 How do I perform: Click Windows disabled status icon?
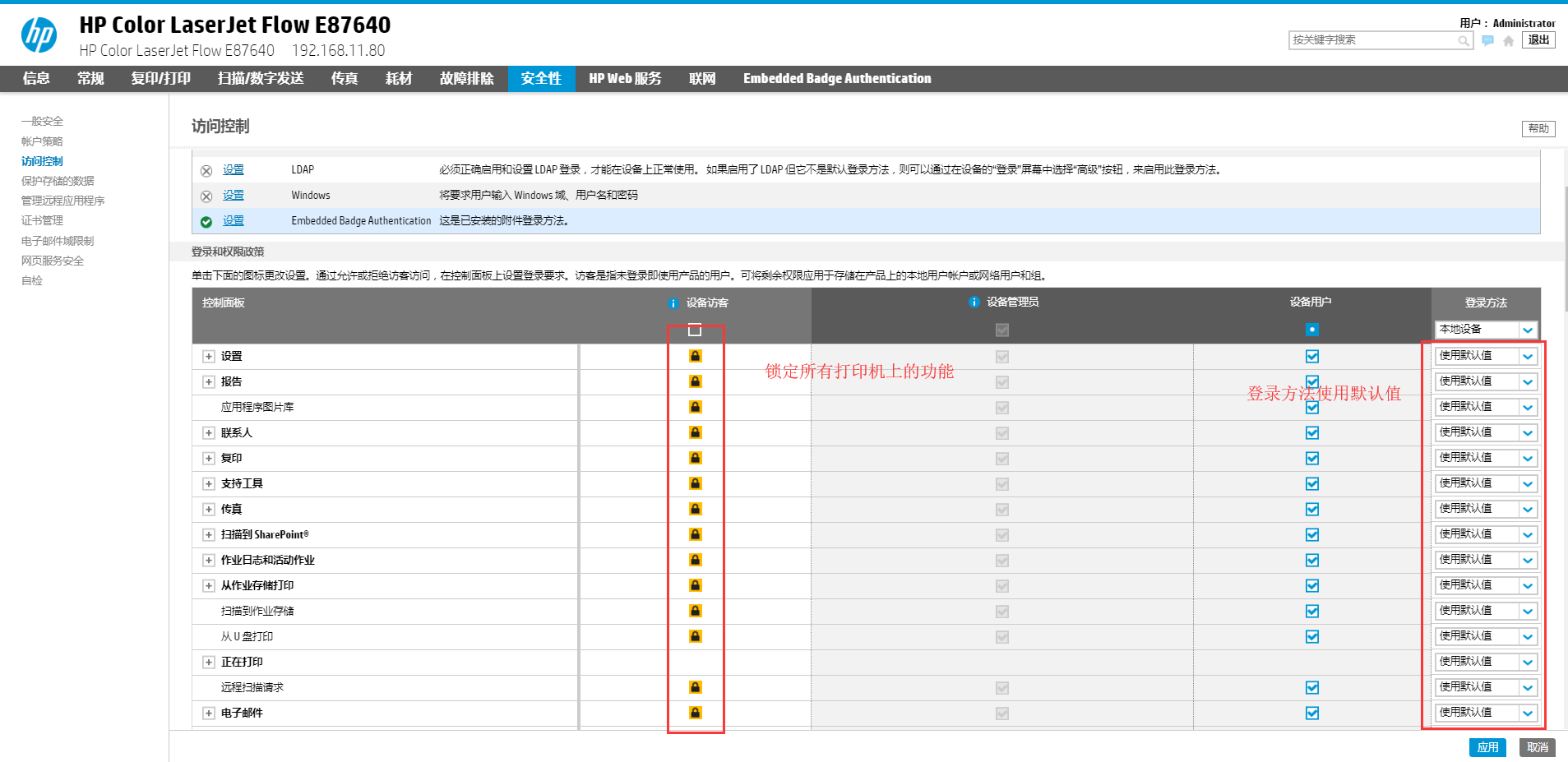coord(206,196)
